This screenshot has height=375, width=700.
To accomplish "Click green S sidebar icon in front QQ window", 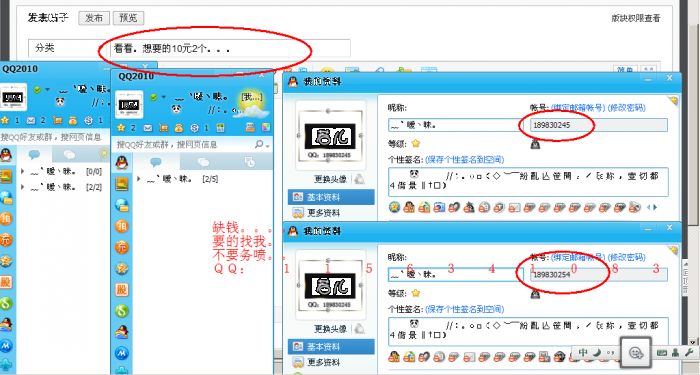I will [121, 310].
